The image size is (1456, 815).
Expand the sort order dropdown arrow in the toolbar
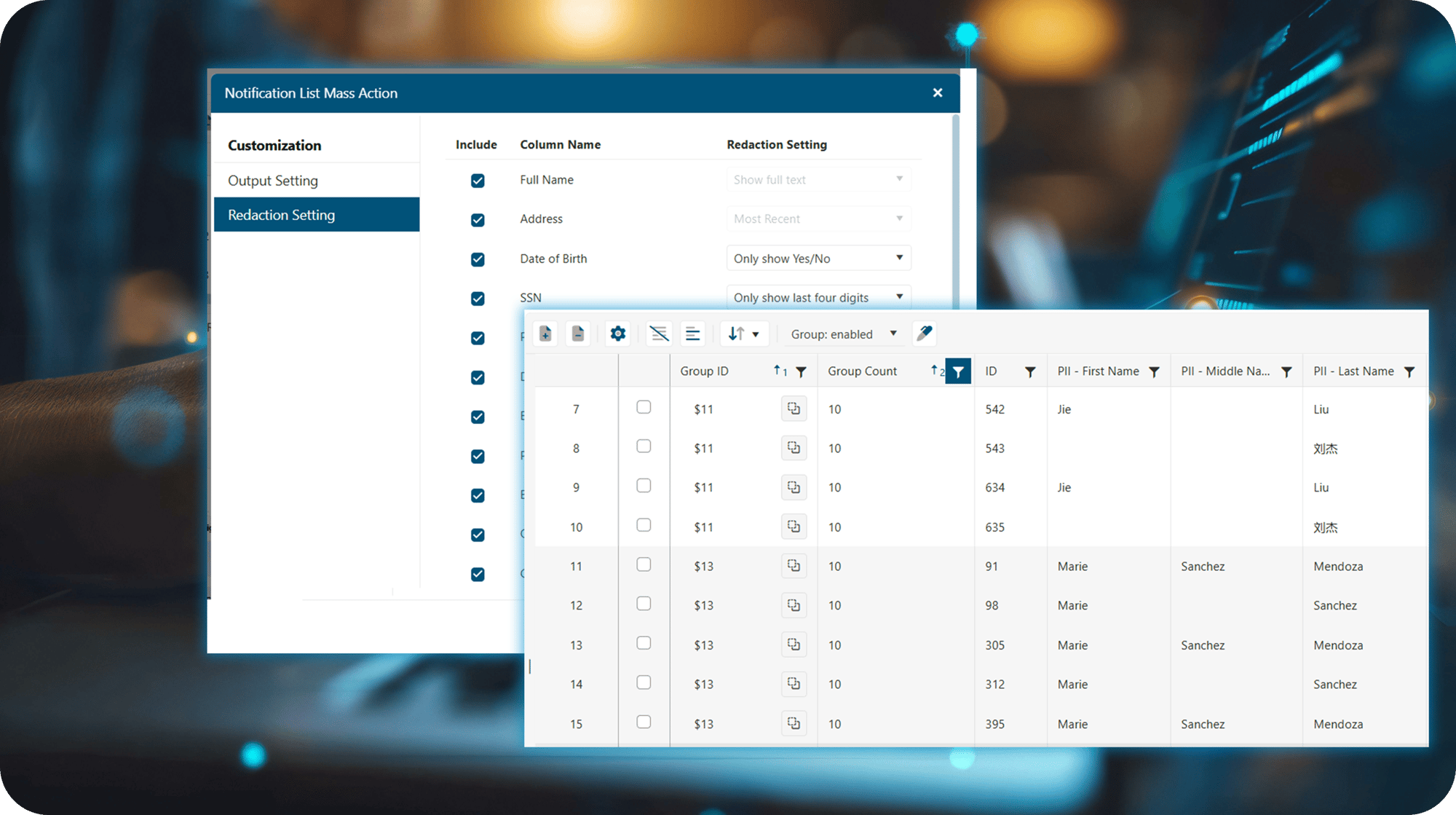pos(756,334)
